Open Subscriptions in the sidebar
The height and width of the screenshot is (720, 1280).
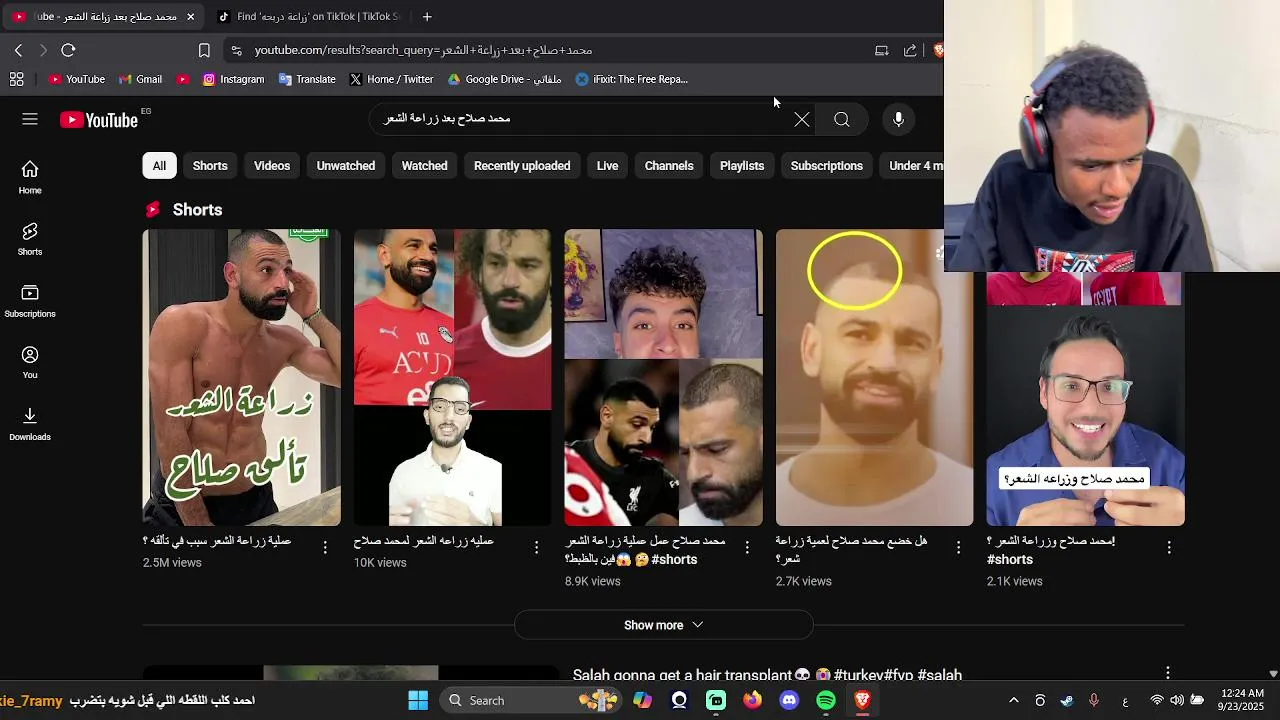point(30,301)
